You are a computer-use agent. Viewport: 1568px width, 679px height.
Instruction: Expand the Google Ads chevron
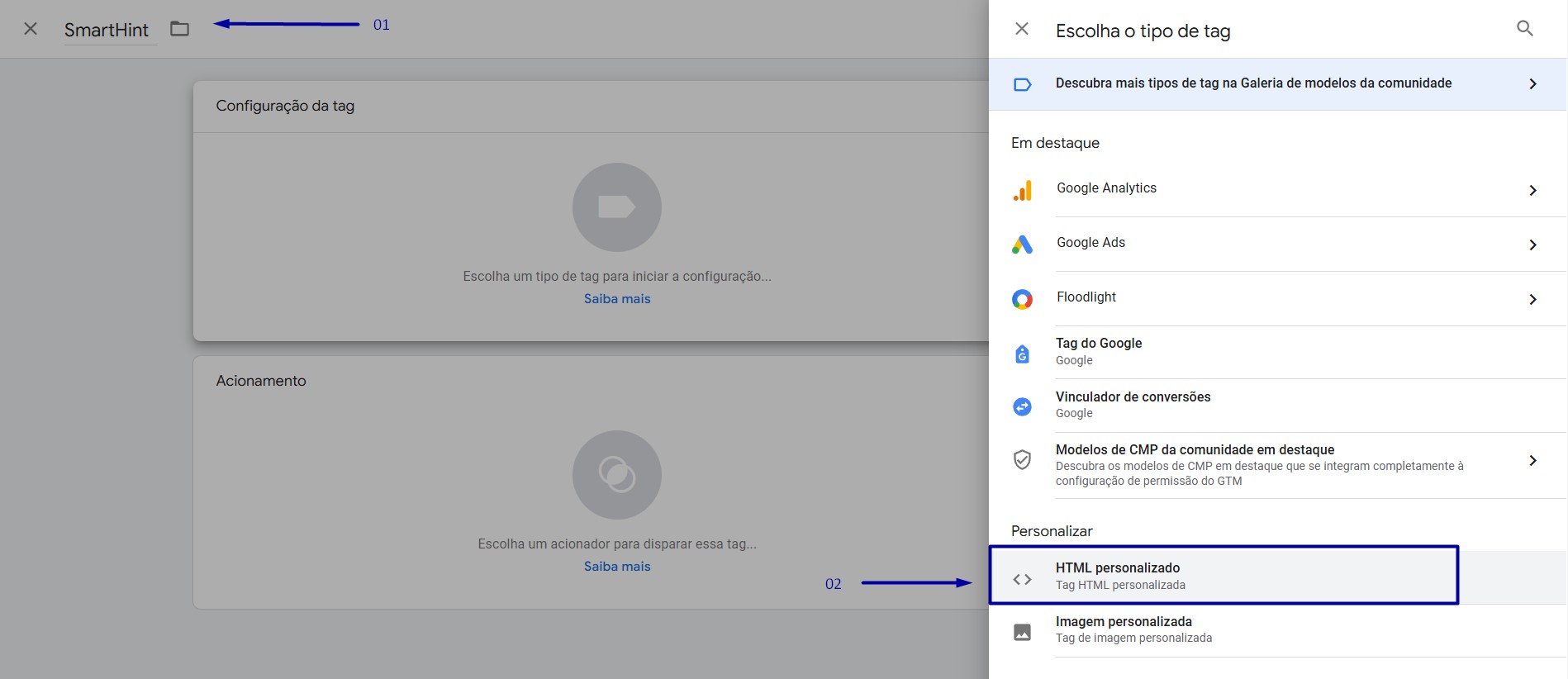tap(1532, 245)
